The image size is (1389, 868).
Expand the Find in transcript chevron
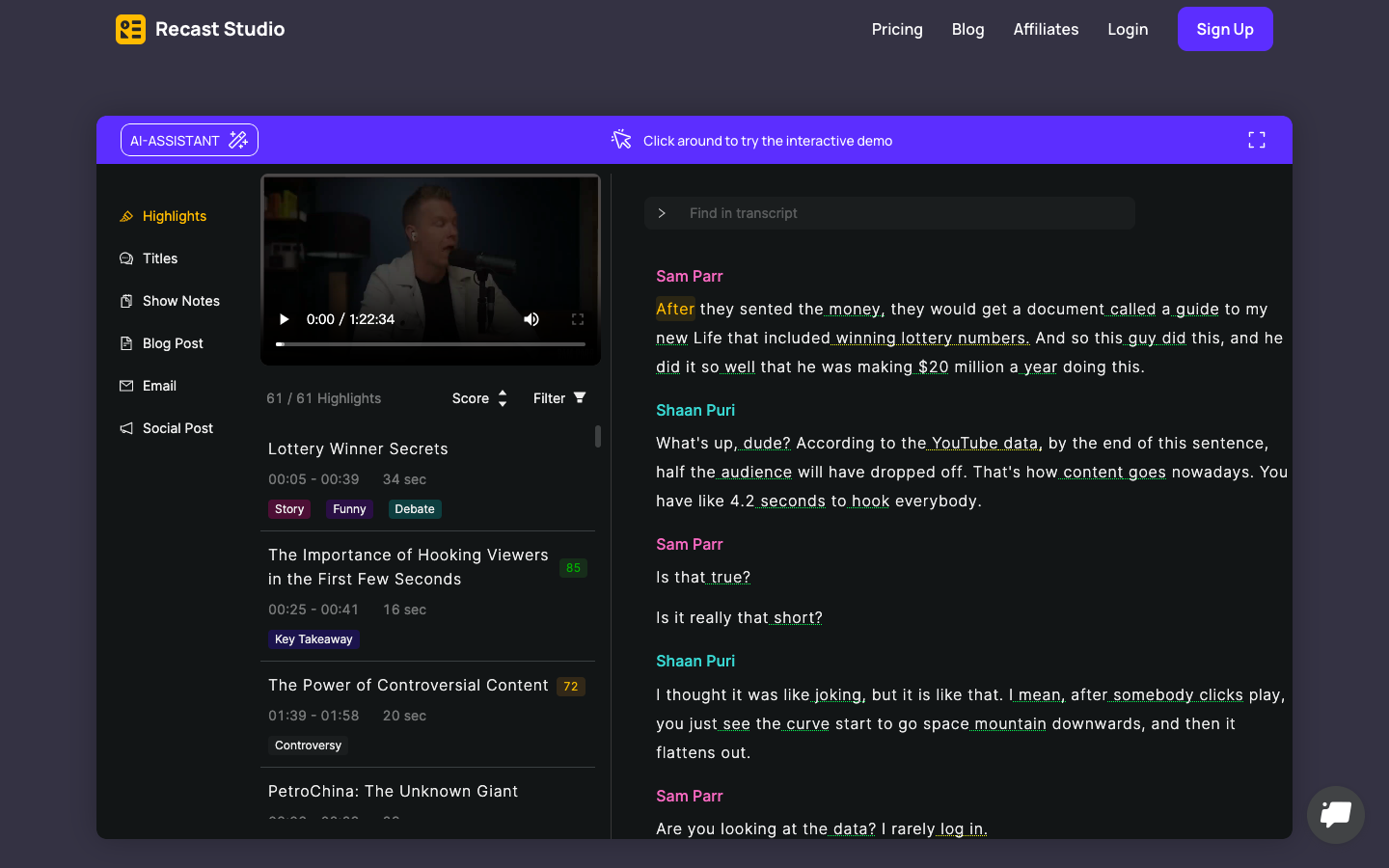click(662, 213)
